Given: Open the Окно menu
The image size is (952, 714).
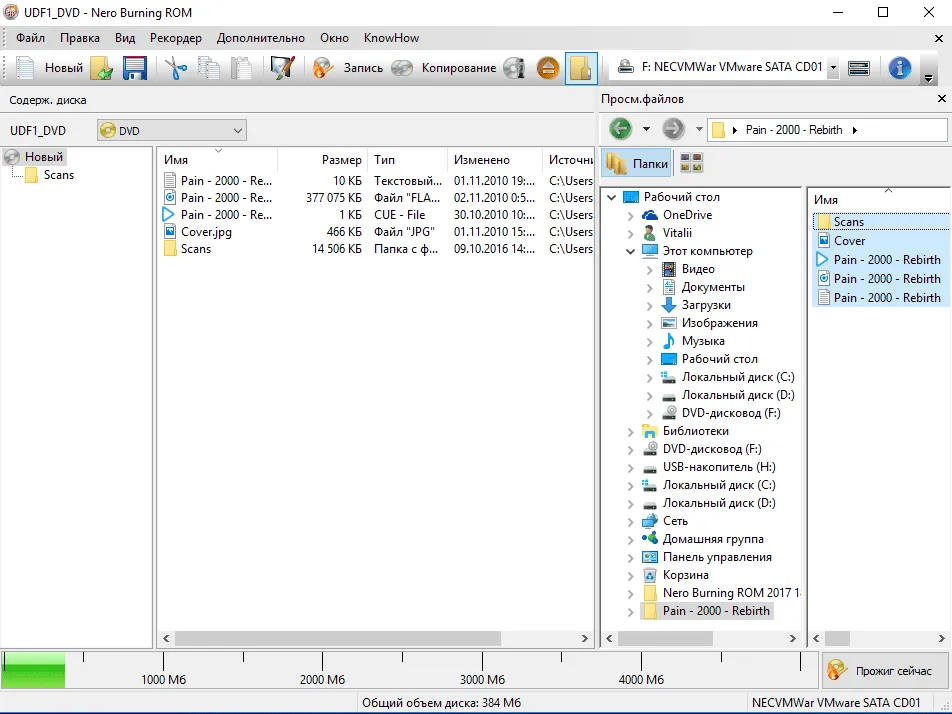Looking at the screenshot, I should 335,38.
